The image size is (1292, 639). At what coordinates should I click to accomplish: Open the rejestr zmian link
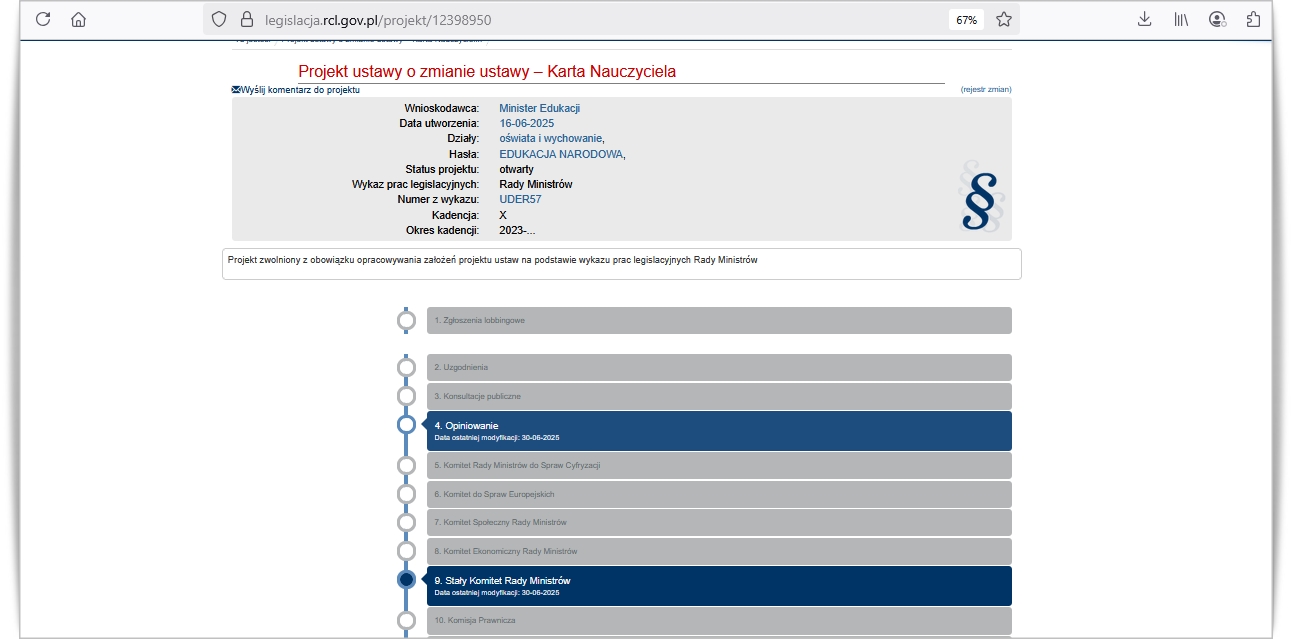986,90
